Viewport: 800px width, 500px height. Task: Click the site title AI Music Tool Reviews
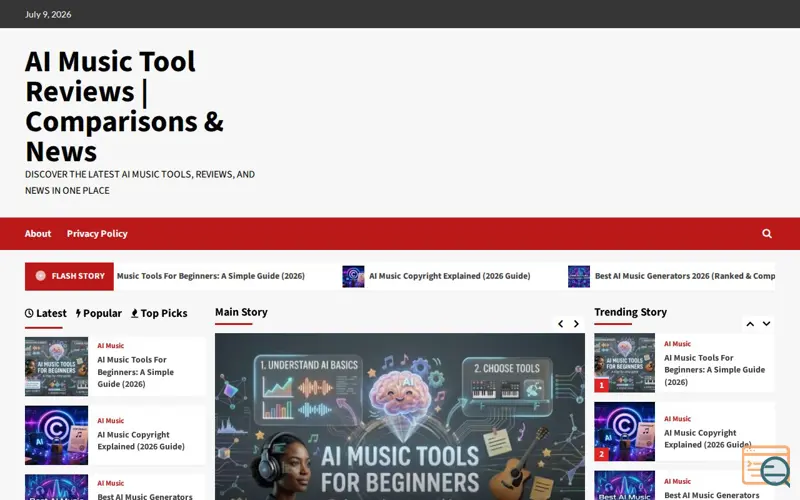[x=124, y=106]
